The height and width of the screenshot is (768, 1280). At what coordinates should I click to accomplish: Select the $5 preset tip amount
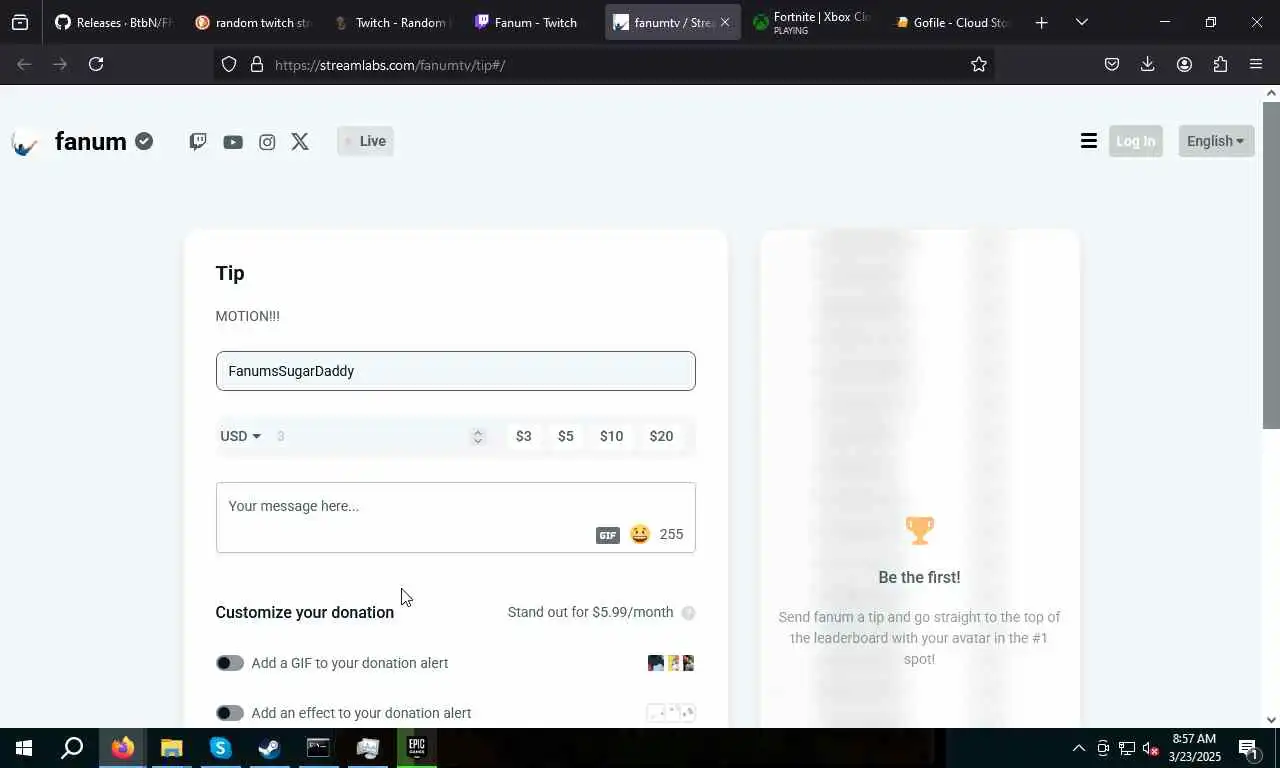[x=566, y=436]
